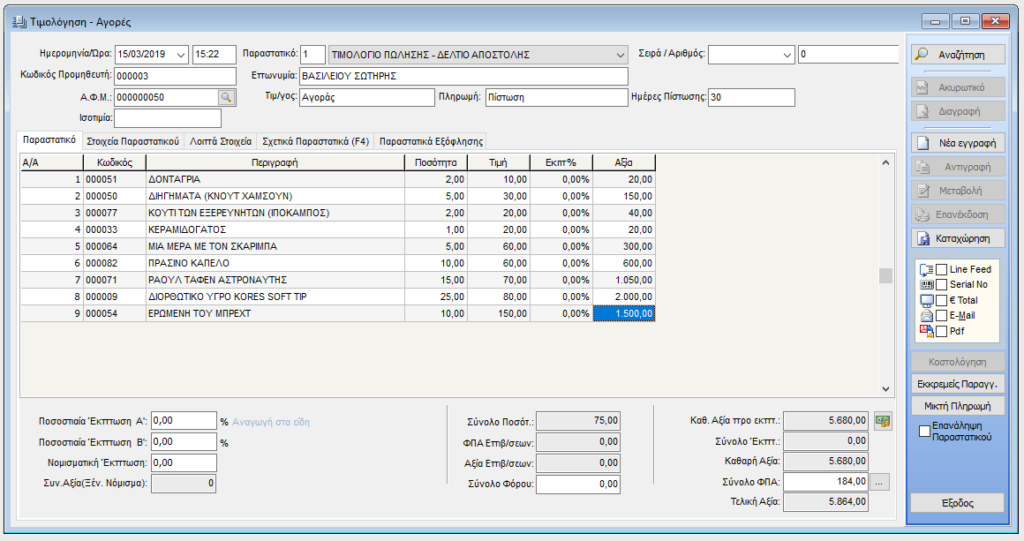Open the Στοιχεία Παραστατικού tab
The width and height of the screenshot is (1024, 541).
[x=133, y=141]
